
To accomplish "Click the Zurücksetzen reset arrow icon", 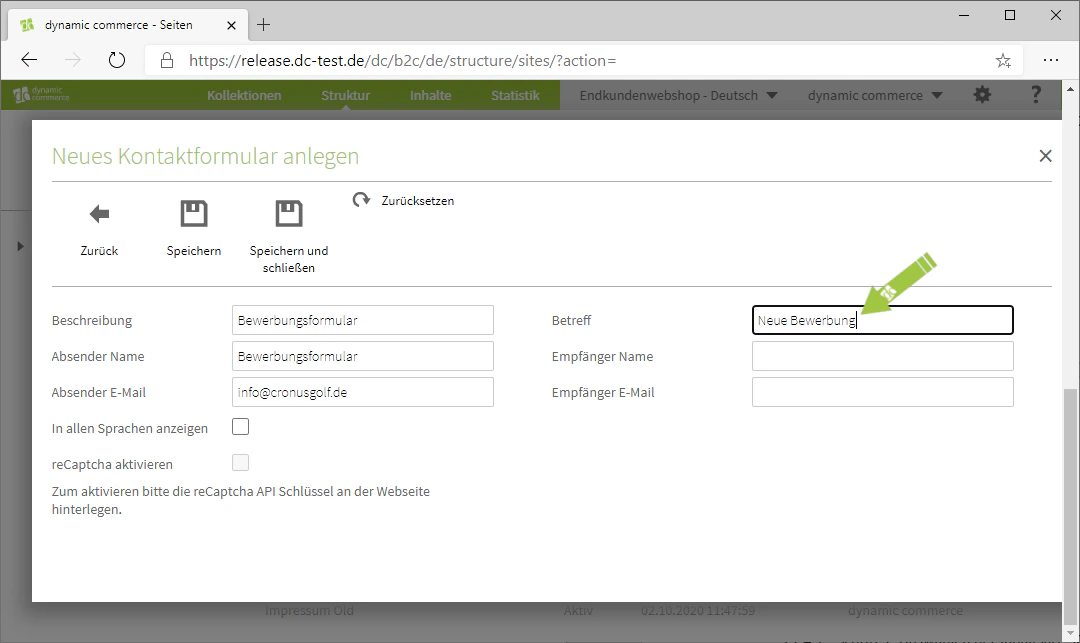I will (362, 200).
